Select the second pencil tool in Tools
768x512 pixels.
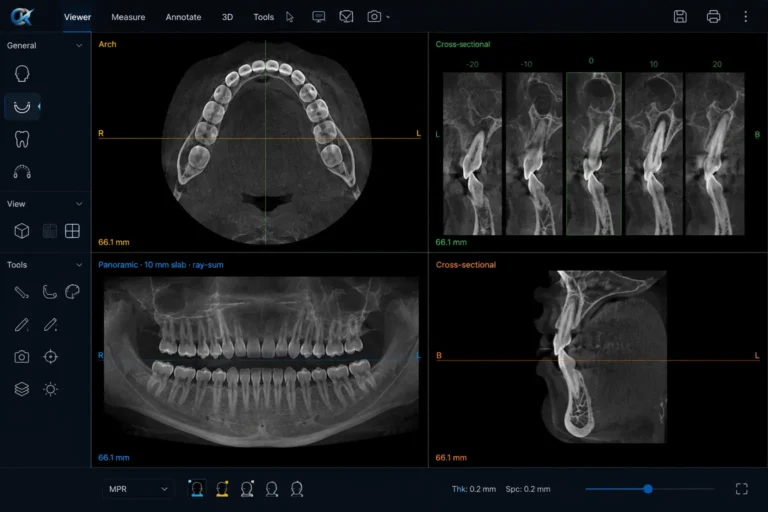50,325
